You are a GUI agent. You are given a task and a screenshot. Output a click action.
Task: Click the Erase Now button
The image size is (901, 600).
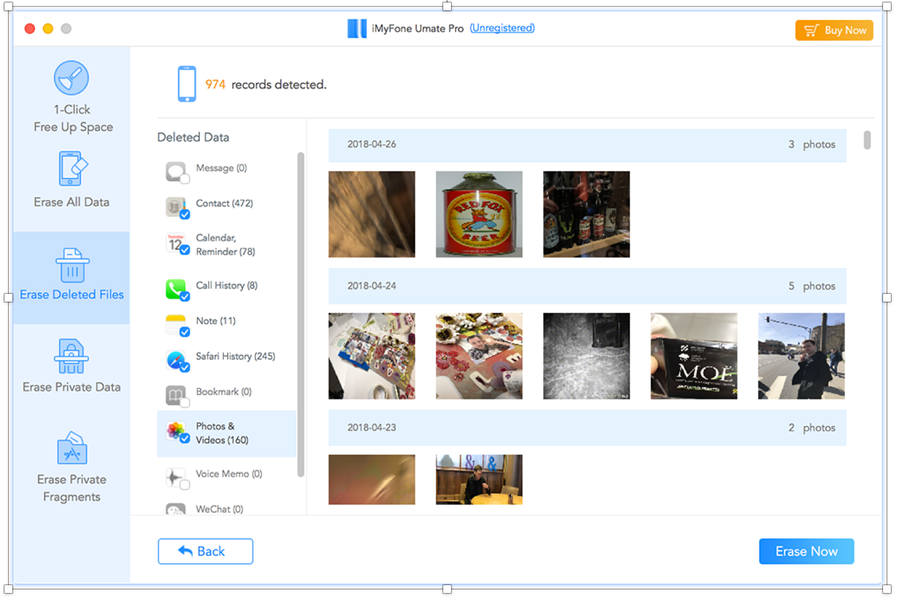coord(806,551)
